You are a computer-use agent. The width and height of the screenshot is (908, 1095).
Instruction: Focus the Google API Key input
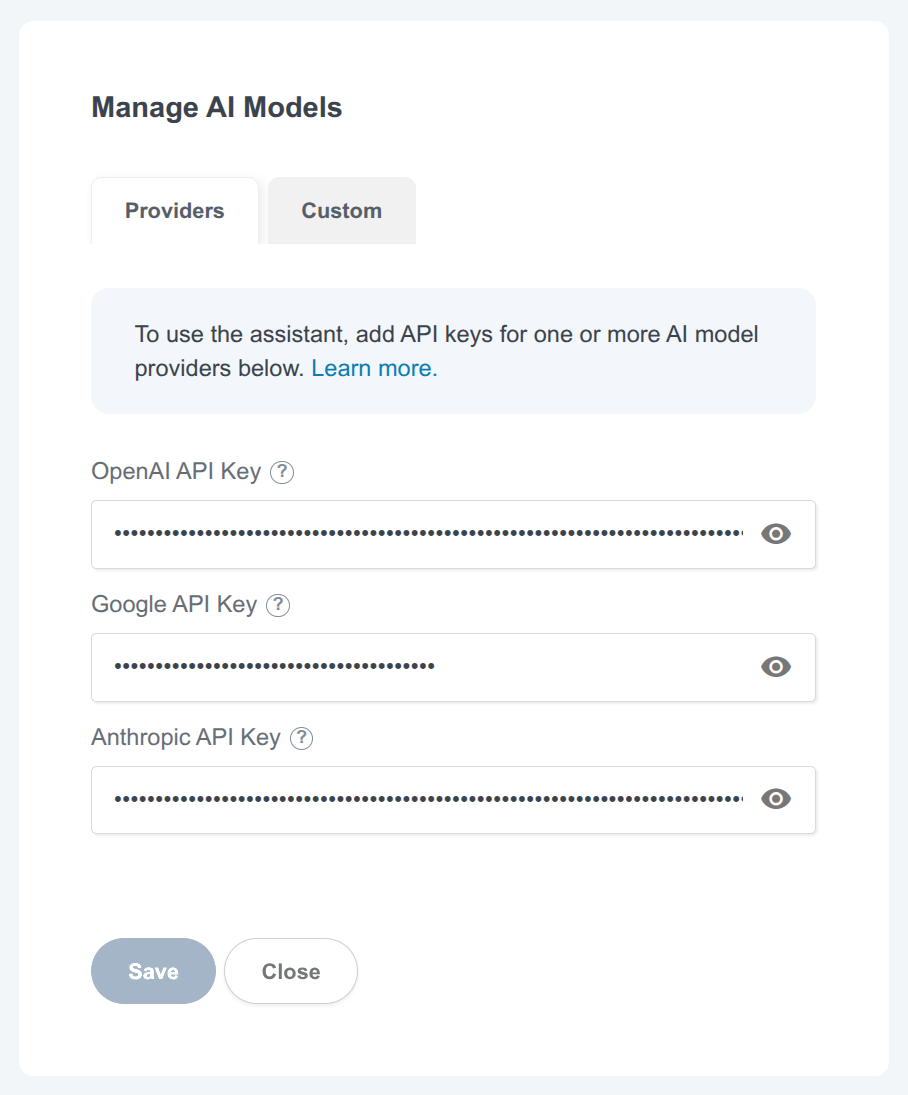400,667
